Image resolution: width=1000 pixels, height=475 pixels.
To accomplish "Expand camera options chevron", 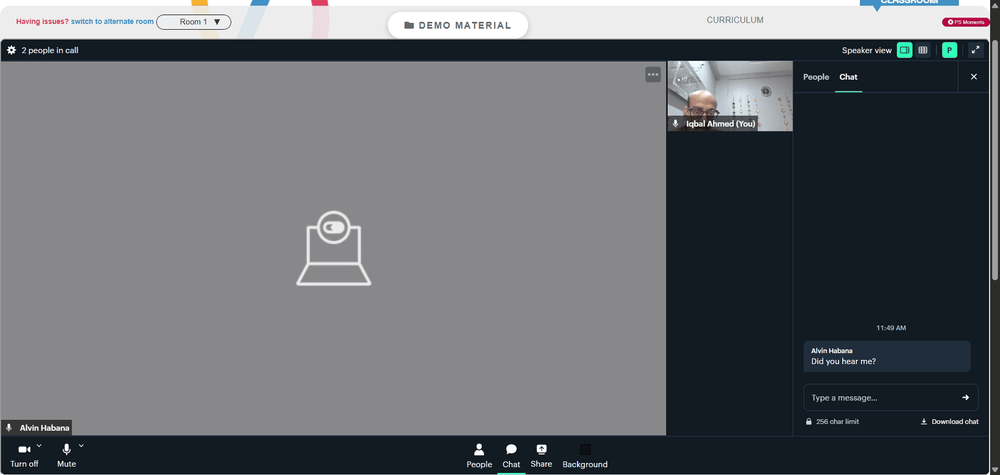I will pos(39,446).
